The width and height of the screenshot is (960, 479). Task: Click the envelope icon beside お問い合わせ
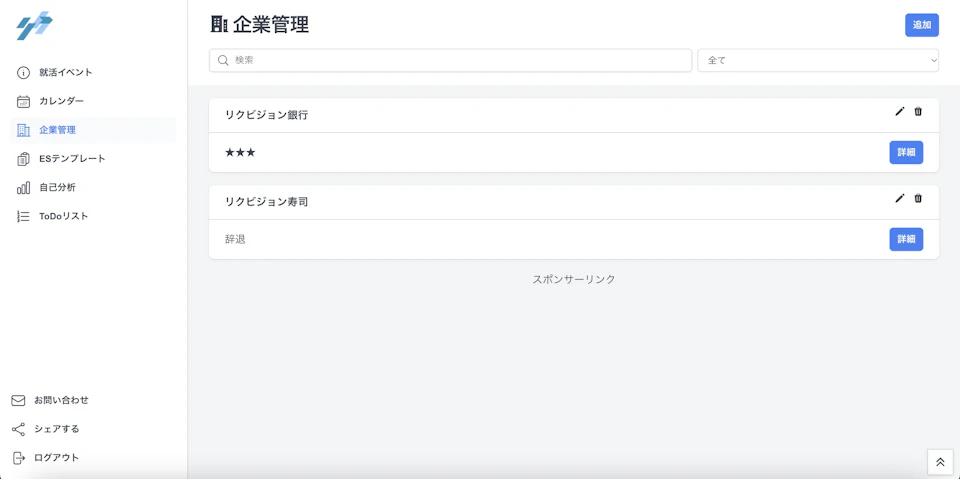pos(18,401)
